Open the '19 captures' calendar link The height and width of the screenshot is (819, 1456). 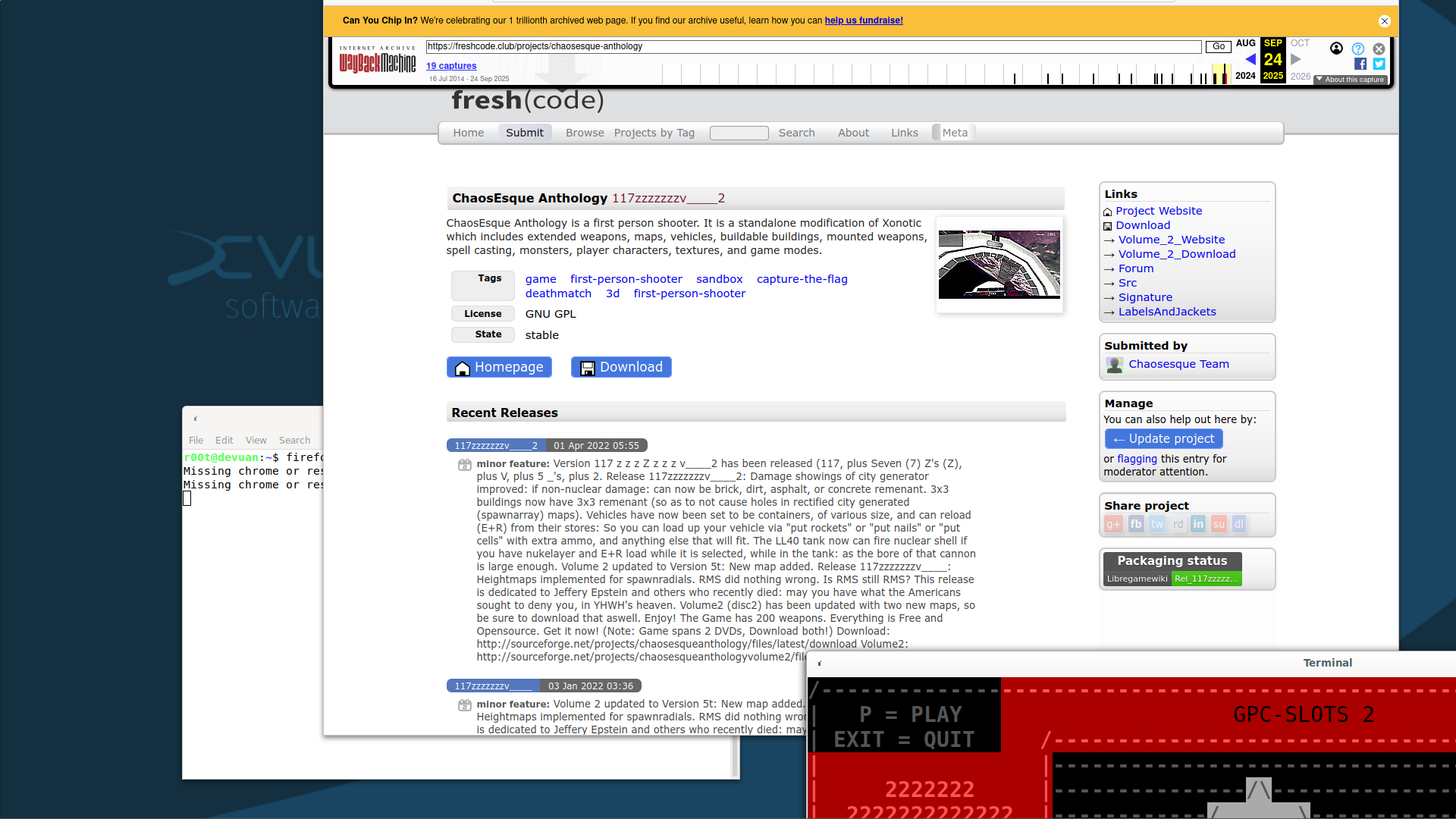(451, 66)
